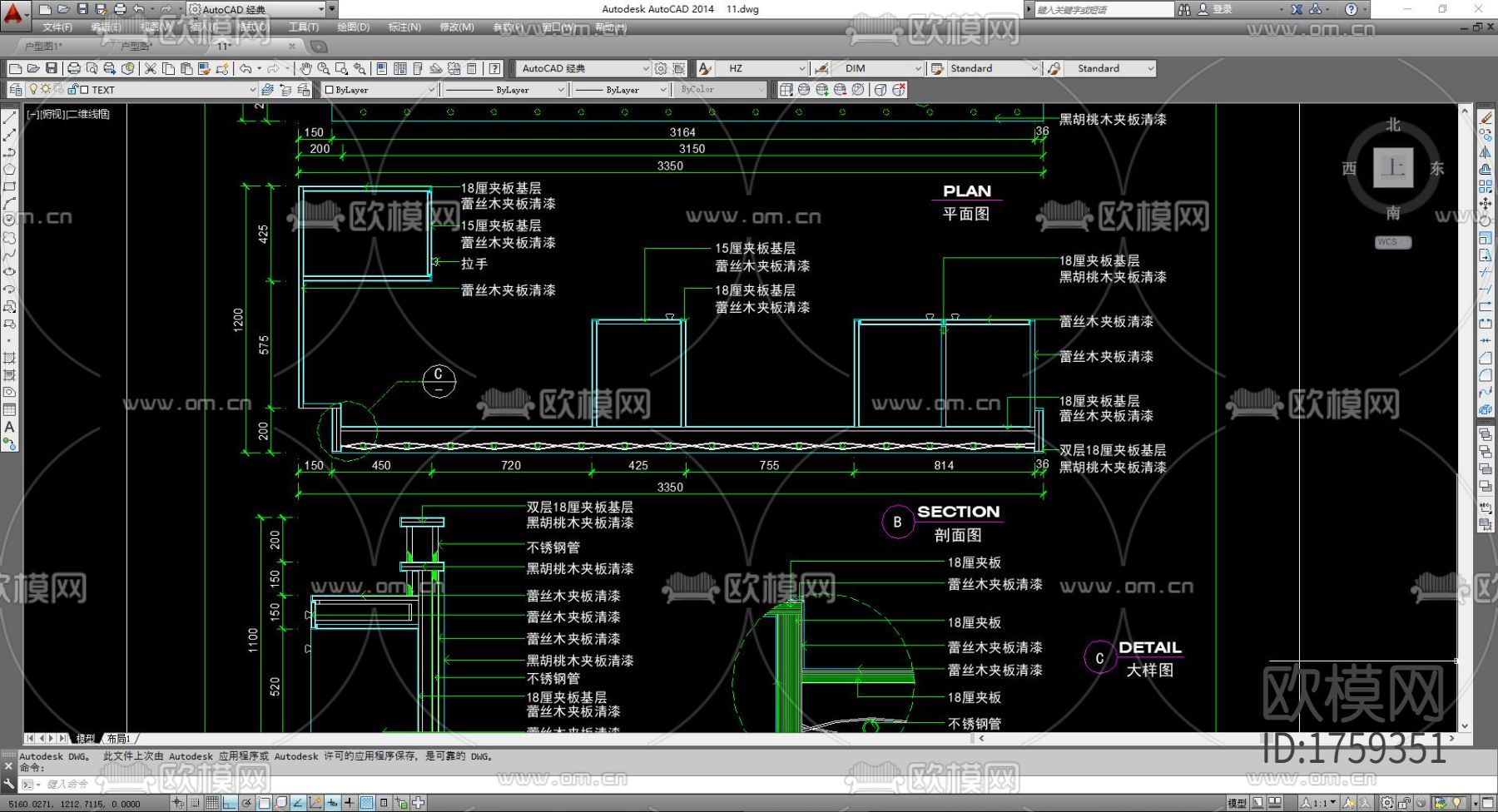The height and width of the screenshot is (812, 1498).
Task: Toggle the TEXT layer lightbulb on/off
Action: (33, 90)
